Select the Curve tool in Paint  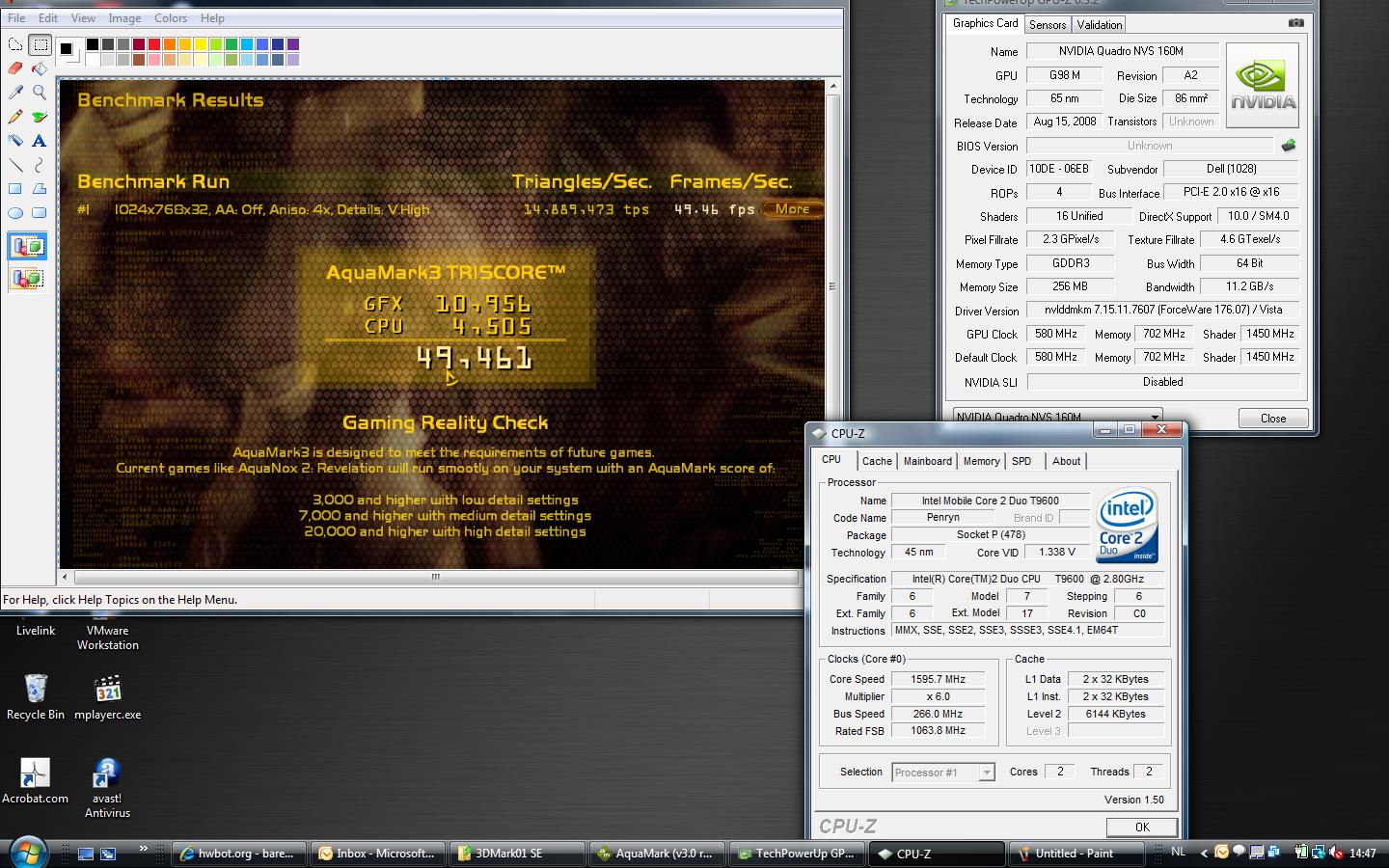point(40,165)
